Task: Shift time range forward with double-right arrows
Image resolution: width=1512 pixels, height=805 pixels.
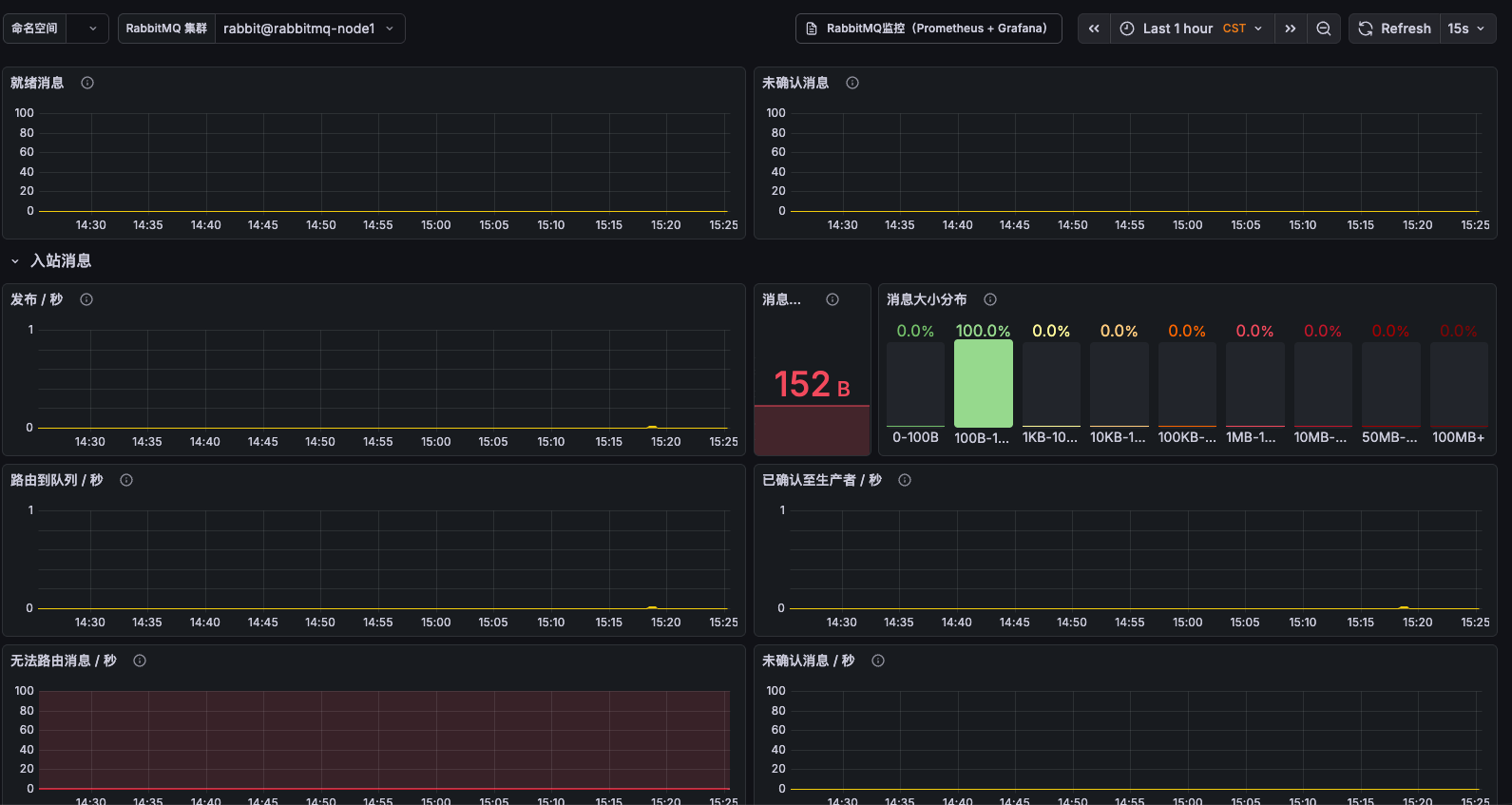Action: (x=1291, y=29)
